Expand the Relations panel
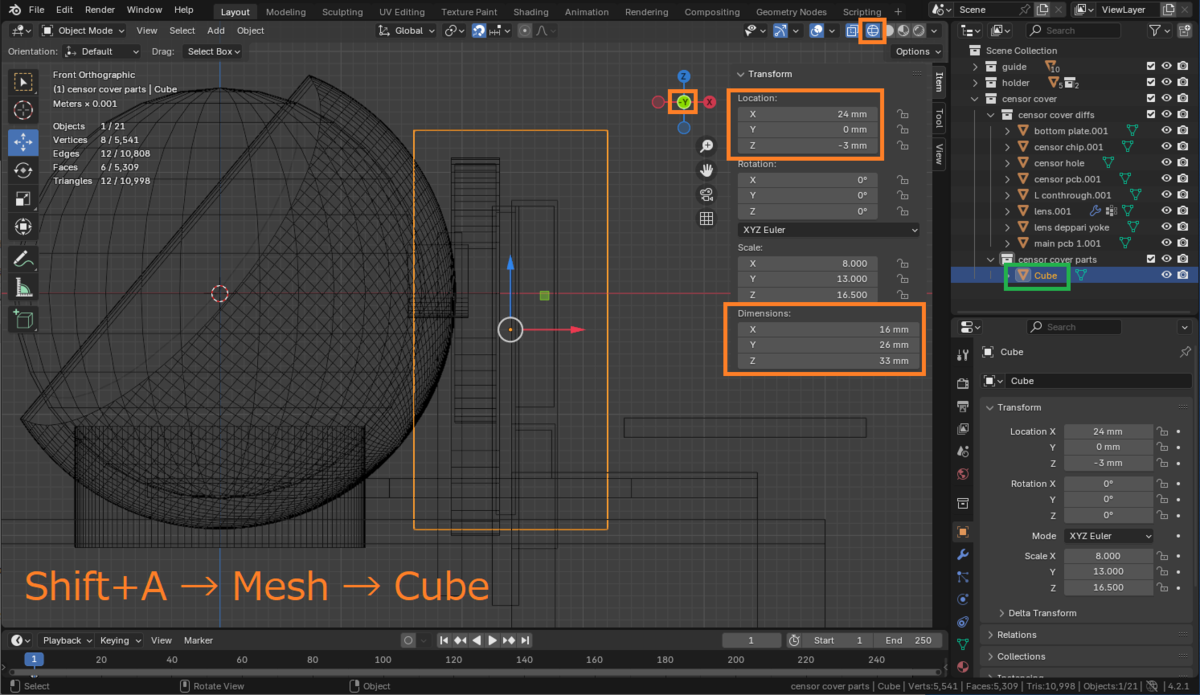The width and height of the screenshot is (1200, 695). 1015,635
